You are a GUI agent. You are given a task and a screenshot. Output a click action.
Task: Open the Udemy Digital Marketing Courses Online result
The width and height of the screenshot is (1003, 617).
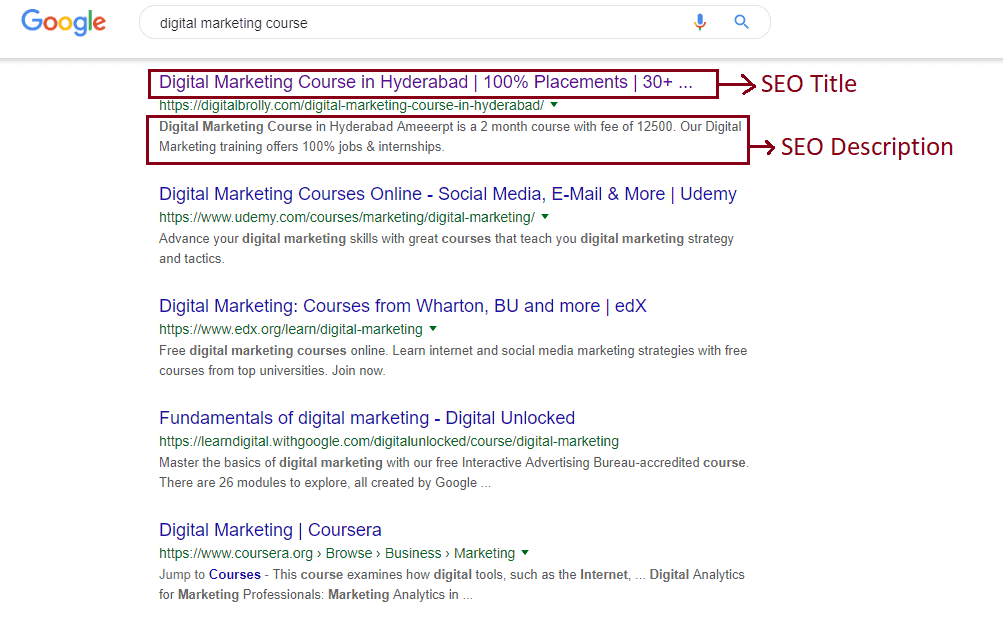coord(448,194)
